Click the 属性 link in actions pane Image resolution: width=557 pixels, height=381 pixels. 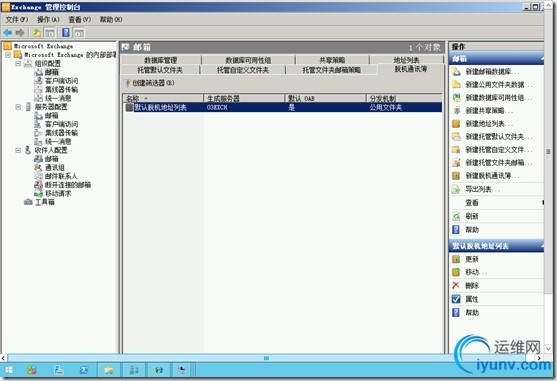472,299
